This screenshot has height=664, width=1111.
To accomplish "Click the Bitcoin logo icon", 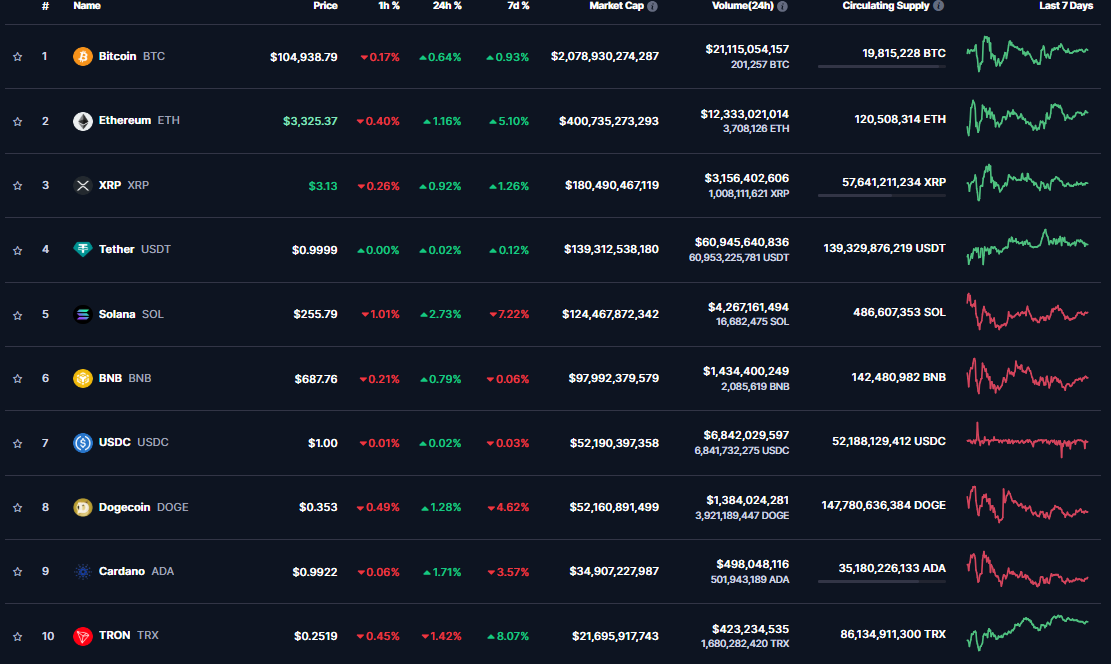I will coord(83,57).
